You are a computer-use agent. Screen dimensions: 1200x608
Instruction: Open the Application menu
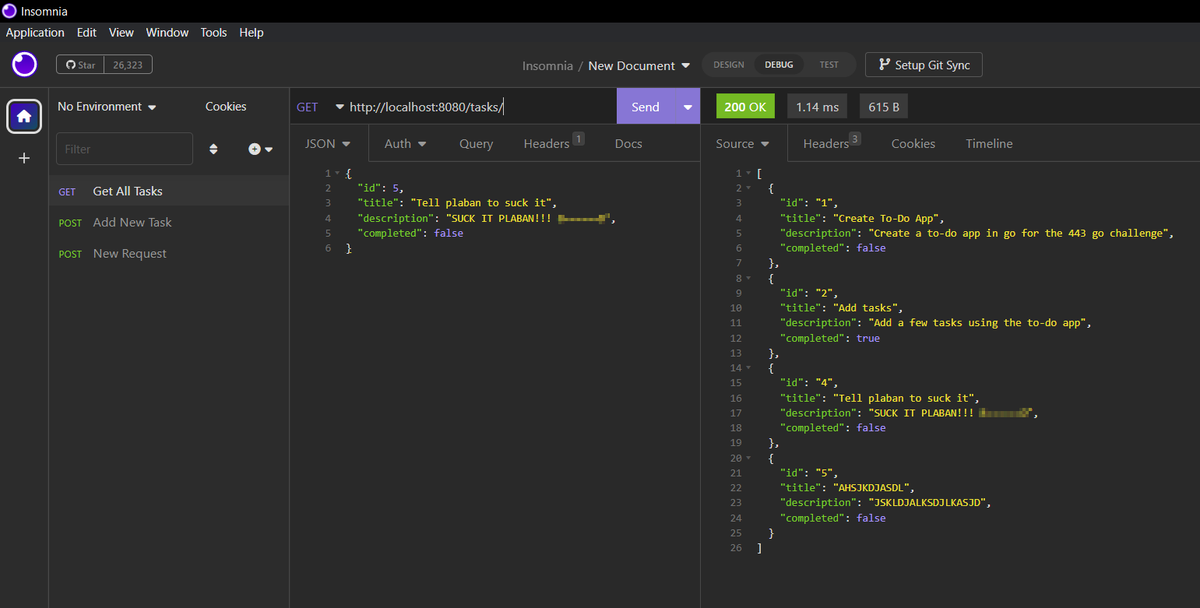(x=35, y=32)
